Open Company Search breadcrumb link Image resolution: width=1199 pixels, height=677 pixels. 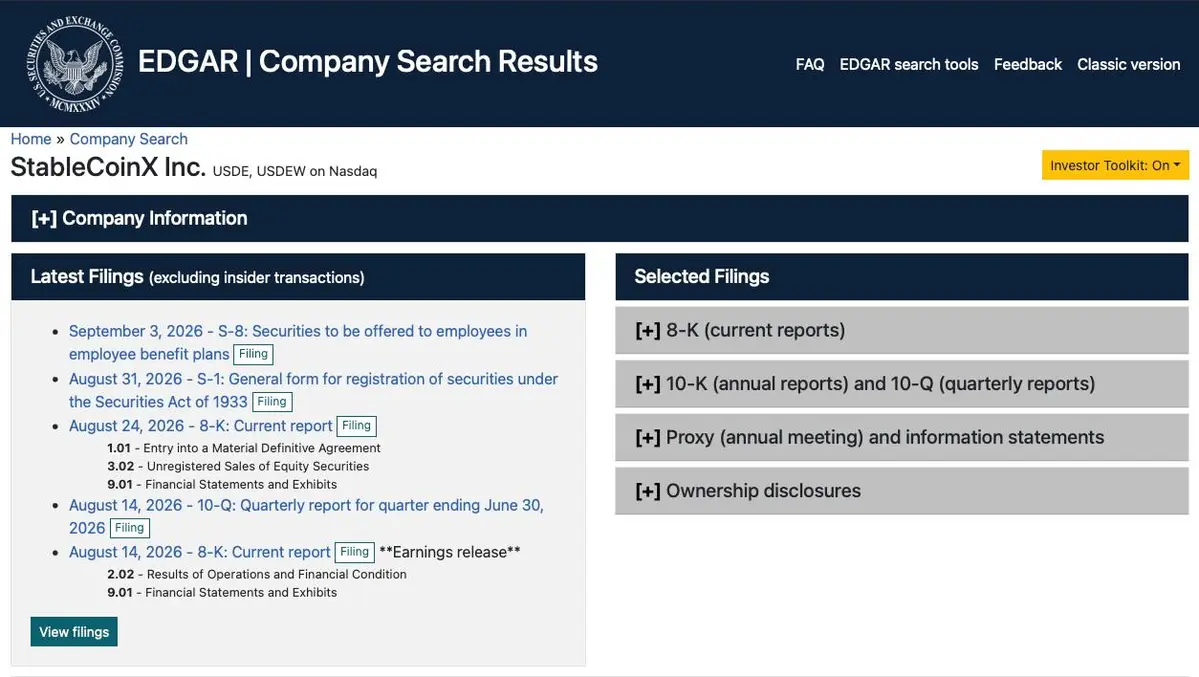(x=128, y=139)
